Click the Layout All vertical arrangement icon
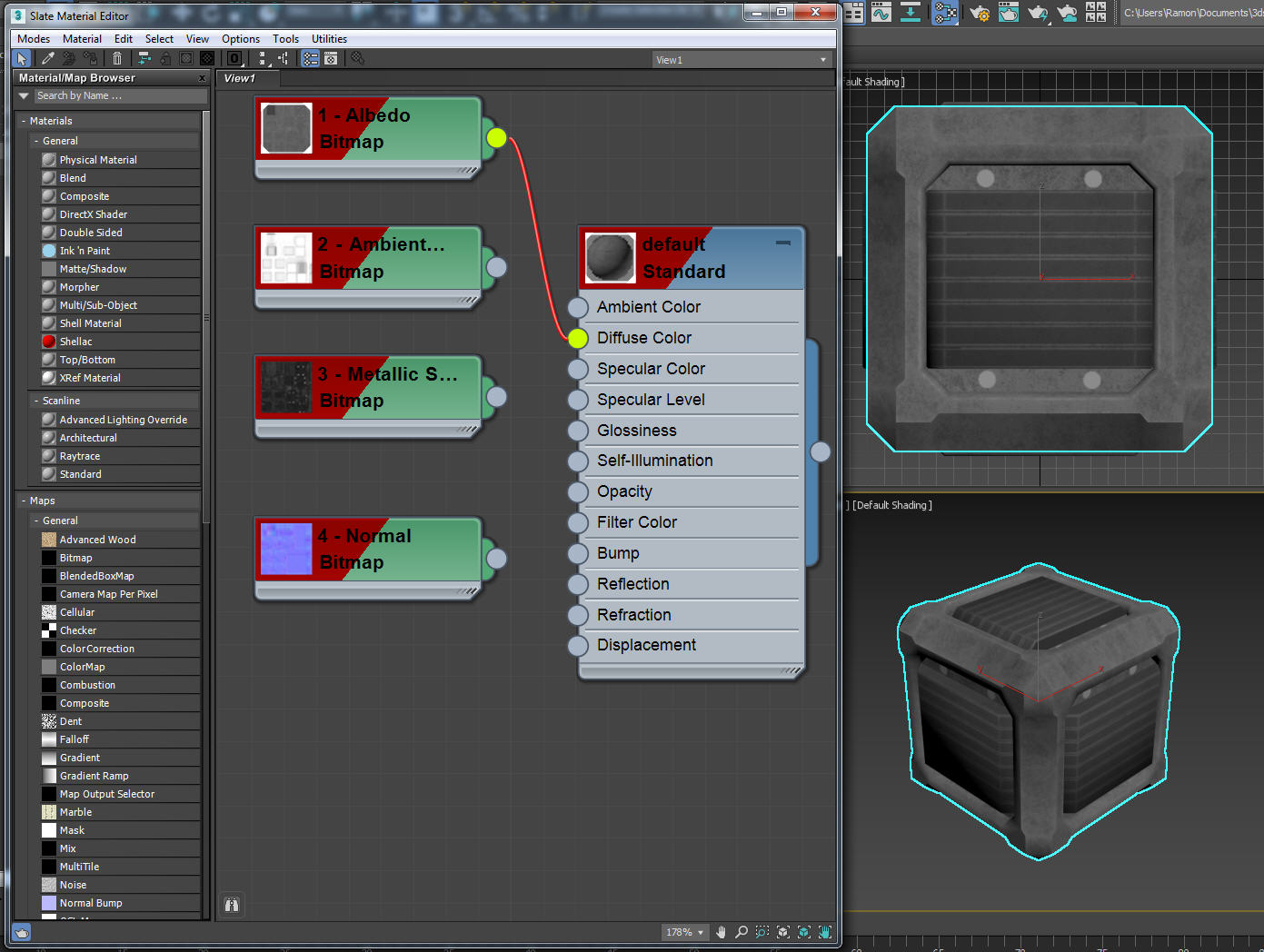 tap(263, 58)
